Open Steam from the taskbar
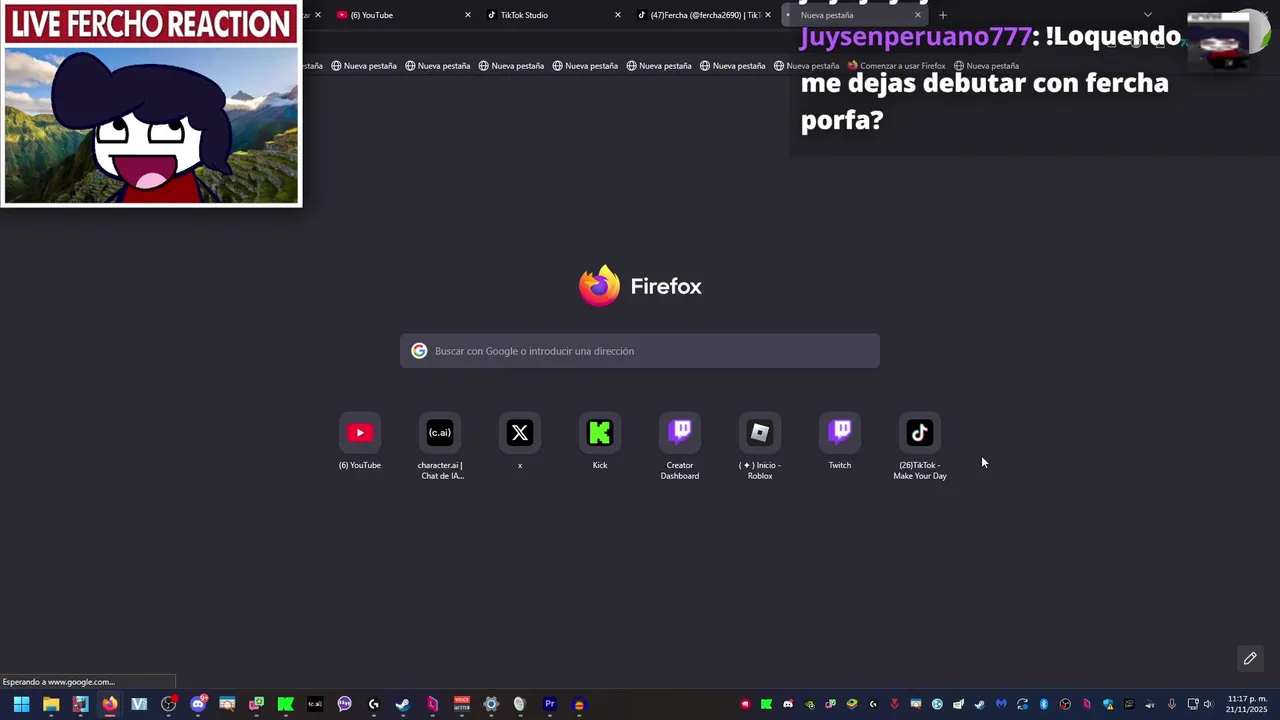The image size is (1280, 720). click(x=402, y=704)
